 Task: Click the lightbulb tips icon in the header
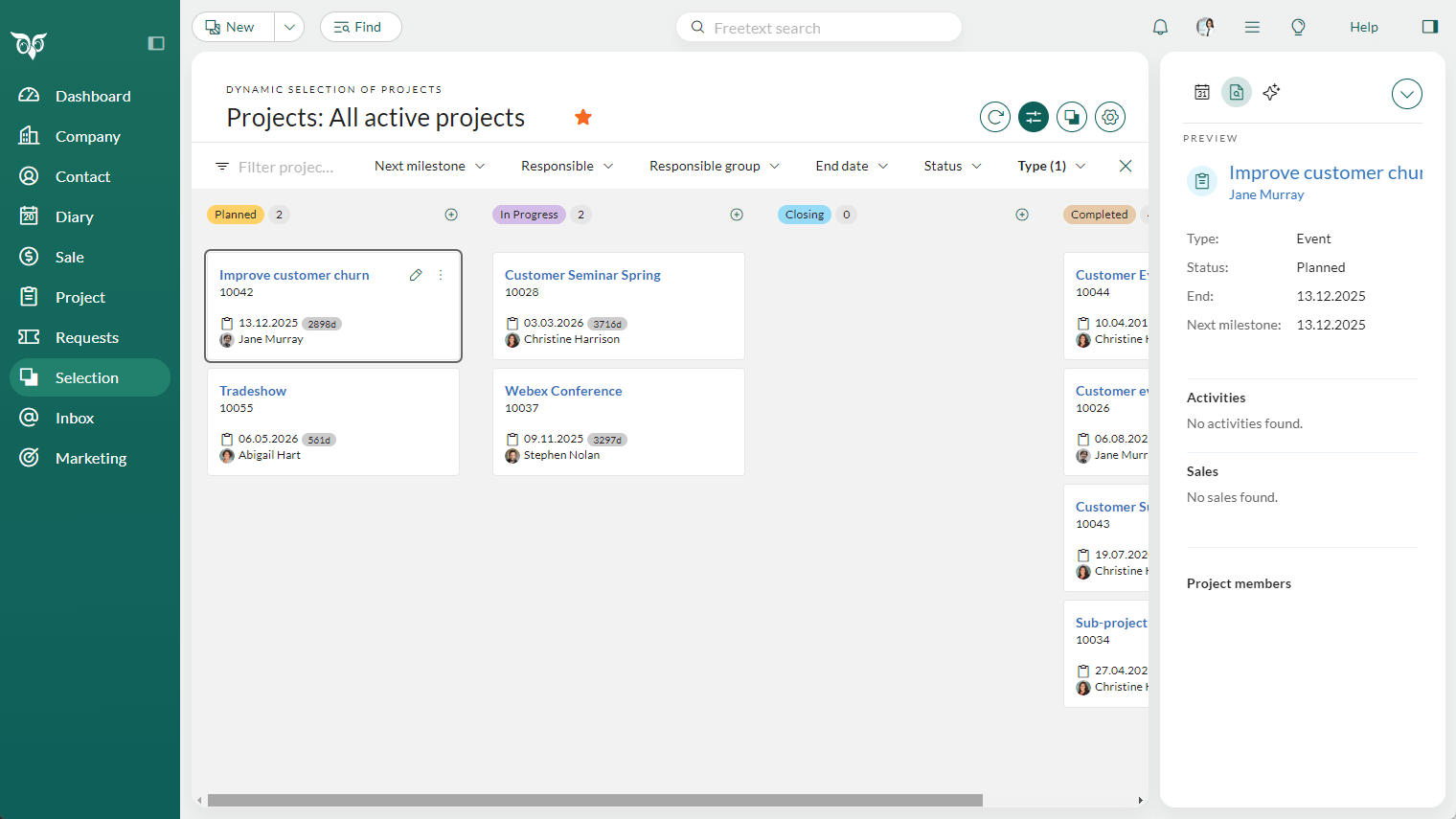[1298, 27]
